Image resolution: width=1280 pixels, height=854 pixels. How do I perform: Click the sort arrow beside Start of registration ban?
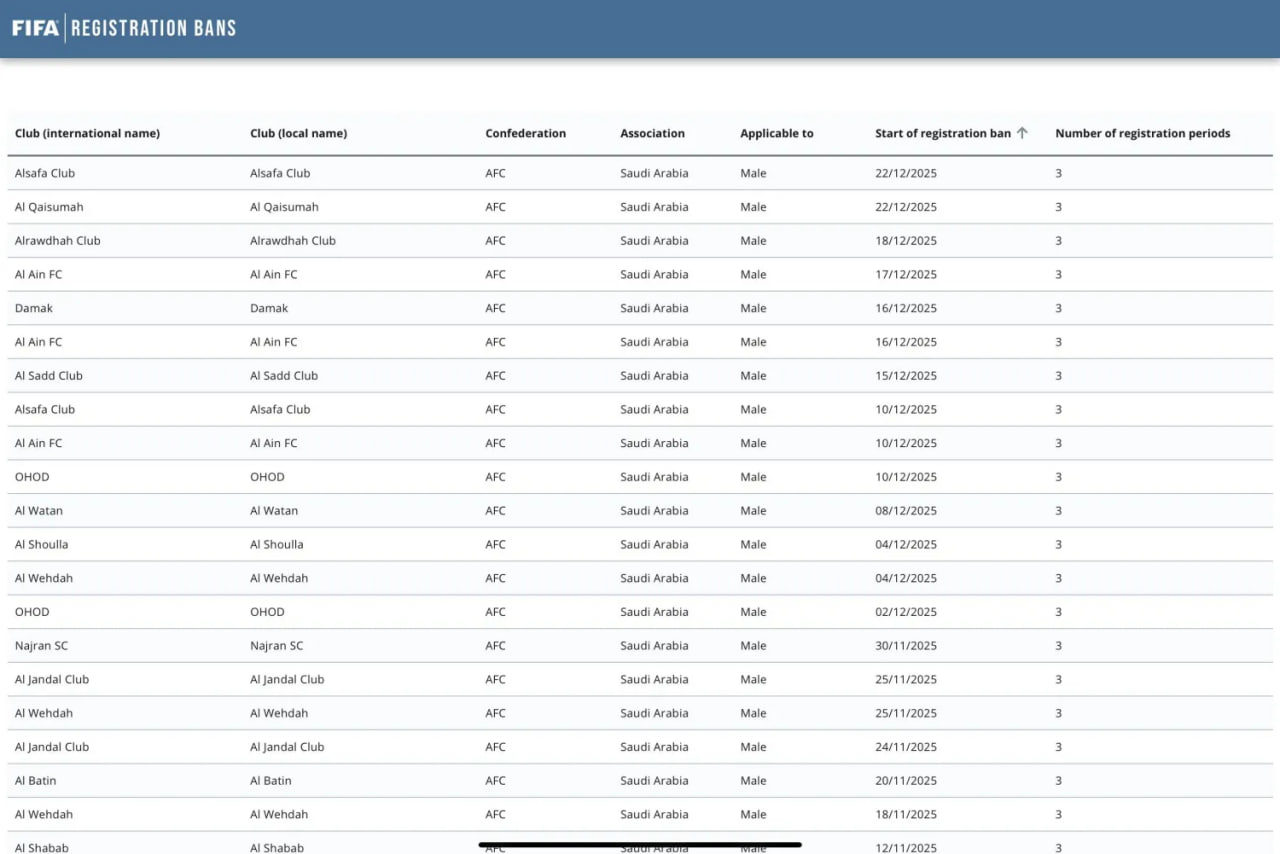1022,133
